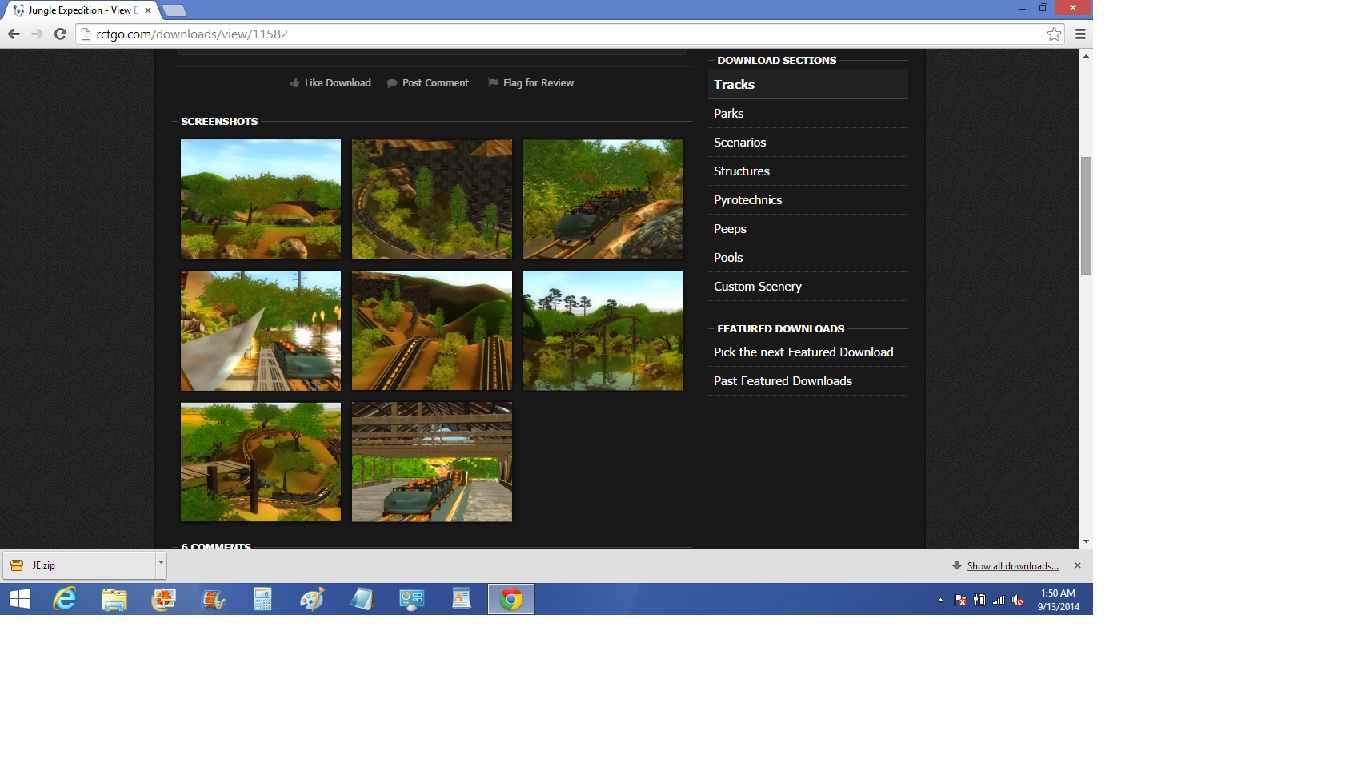Screen dimensions: 1366x768
Task: Click the browser back arrow
Action: pos(14,34)
